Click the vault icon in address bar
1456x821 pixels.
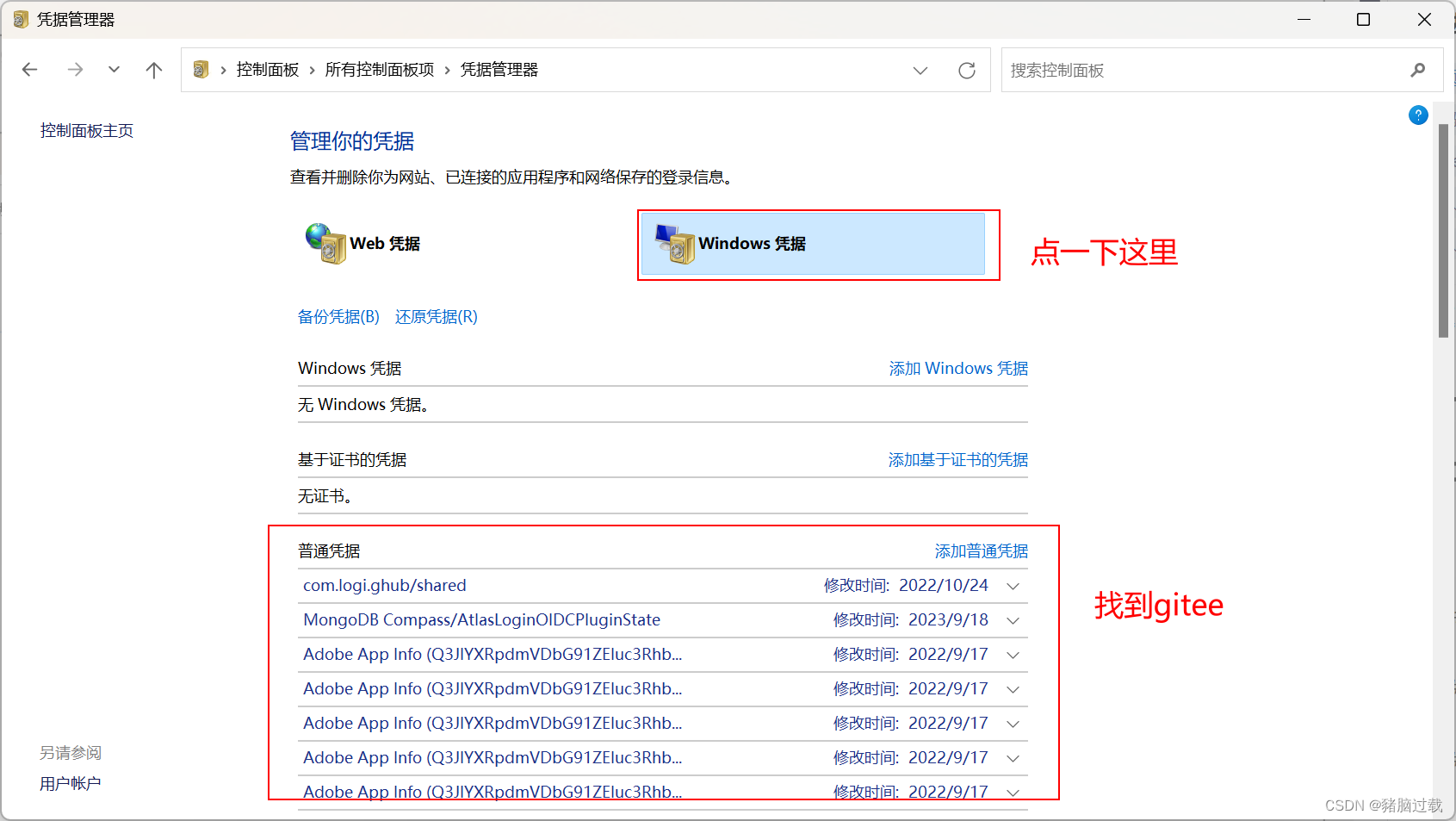[201, 70]
